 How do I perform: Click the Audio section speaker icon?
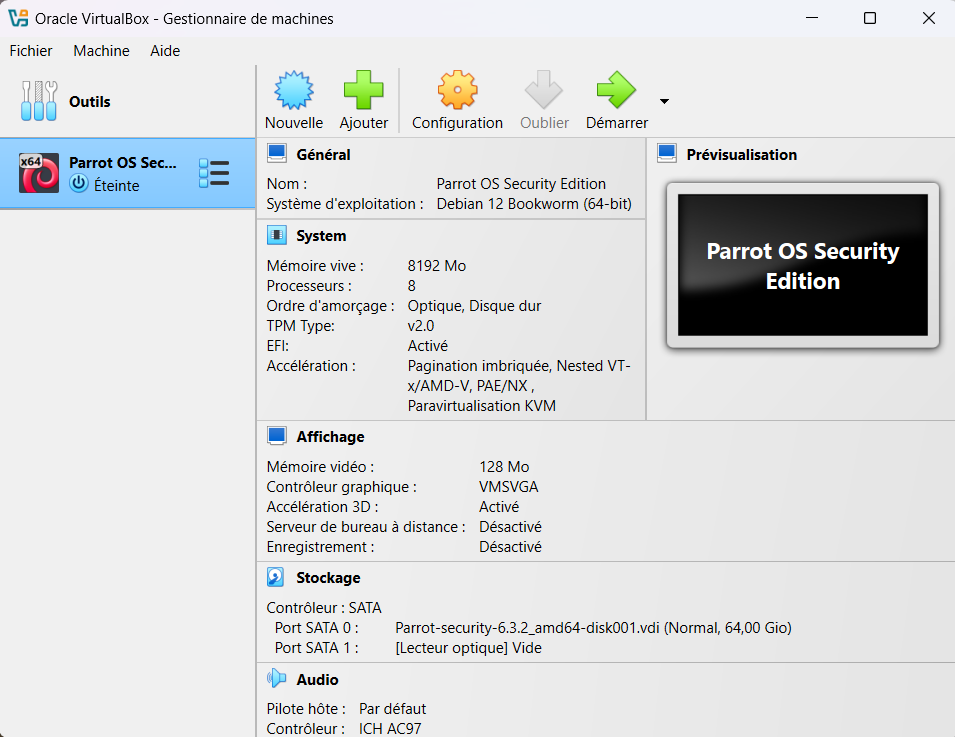click(277, 678)
